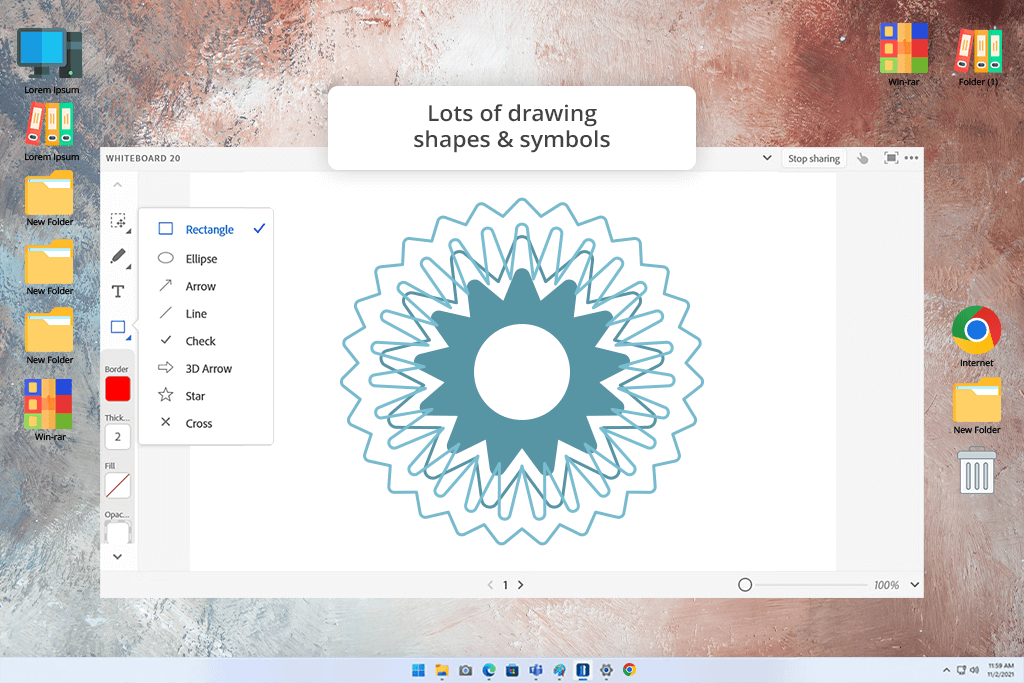Open Paint app from taskbar

(x=560, y=670)
